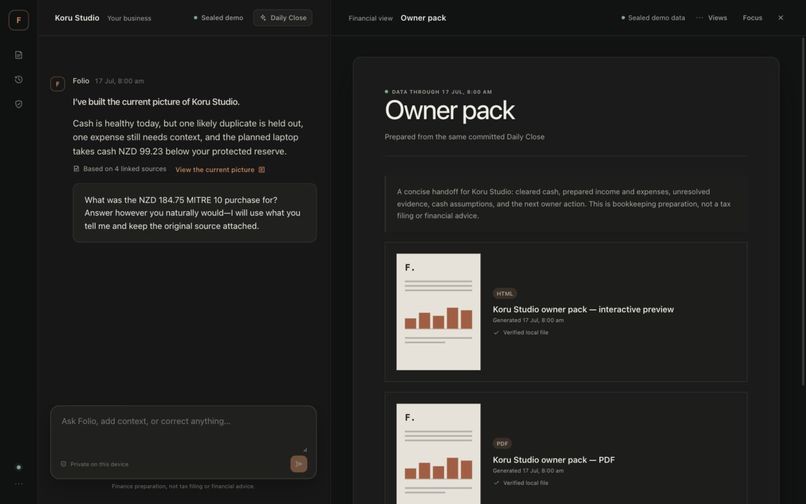Click the ellipsis icon before Views

point(700,17)
